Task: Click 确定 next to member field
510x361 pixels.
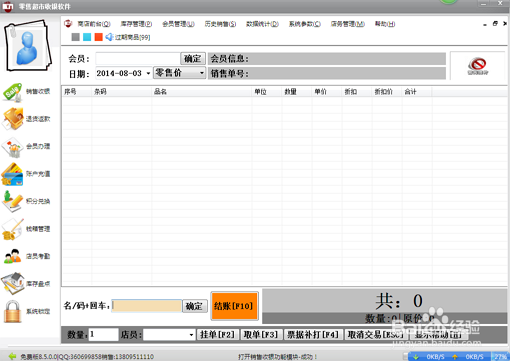Action: (x=193, y=59)
